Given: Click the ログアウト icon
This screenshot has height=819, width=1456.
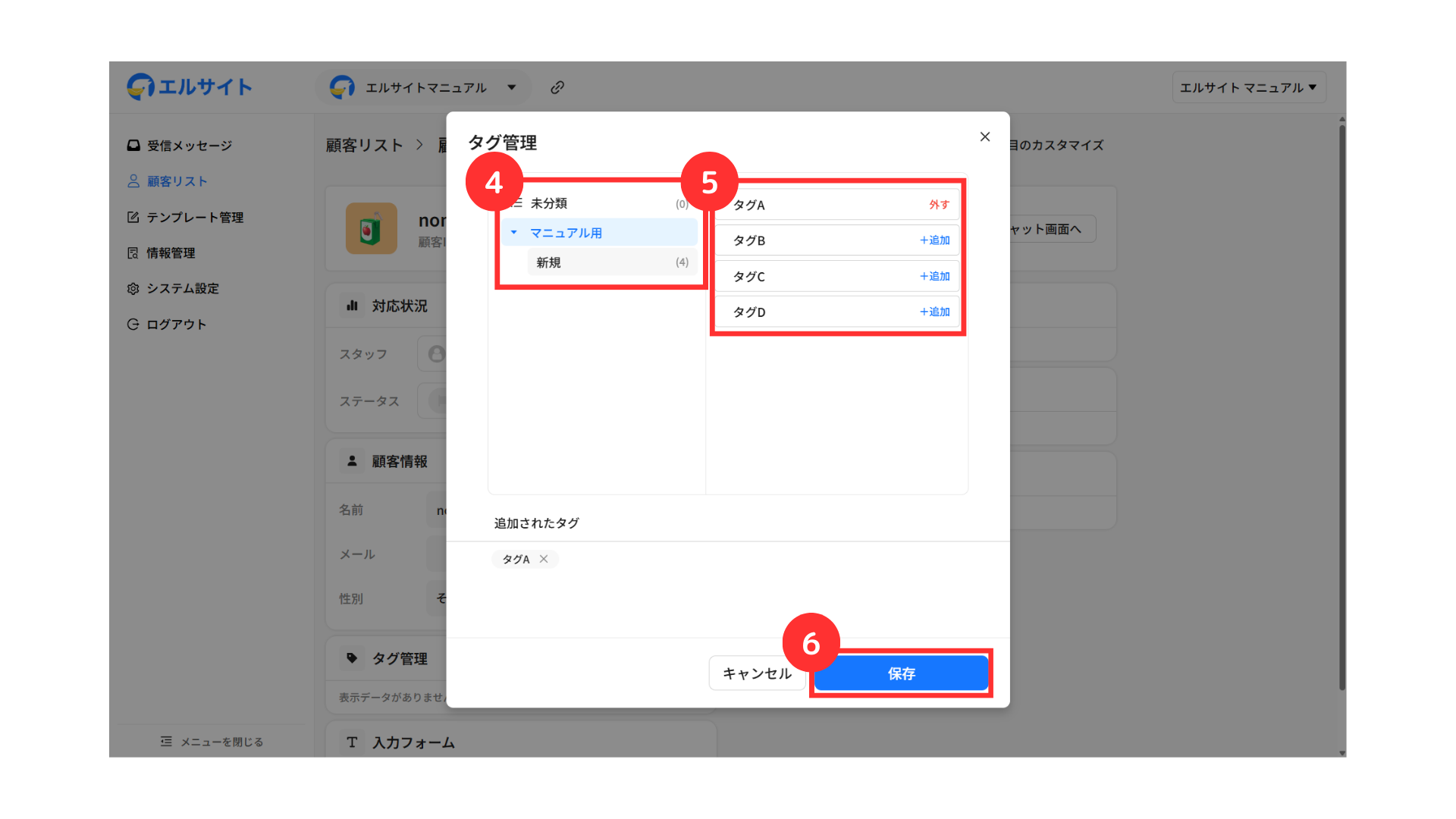Looking at the screenshot, I should pyautogui.click(x=133, y=325).
